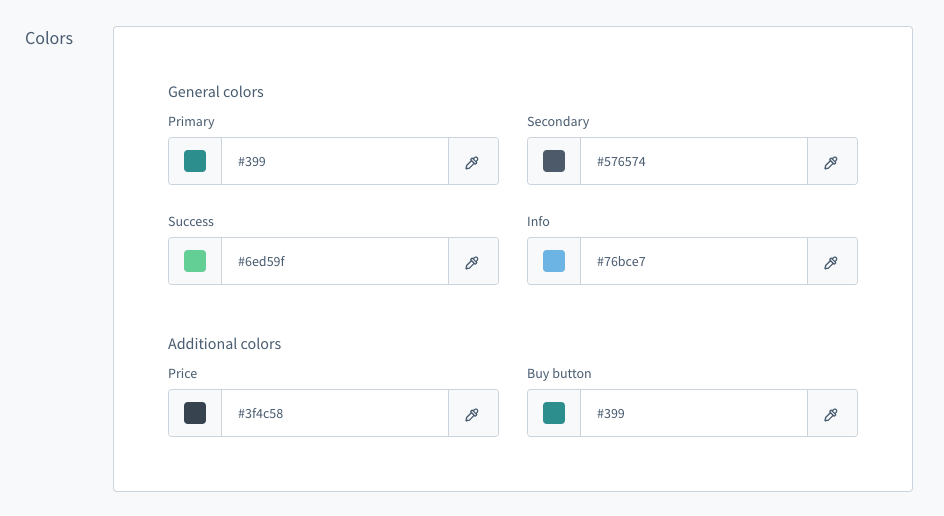Click the eyedropper icon for Primary color
The width and height of the screenshot is (944, 516).
473,162
